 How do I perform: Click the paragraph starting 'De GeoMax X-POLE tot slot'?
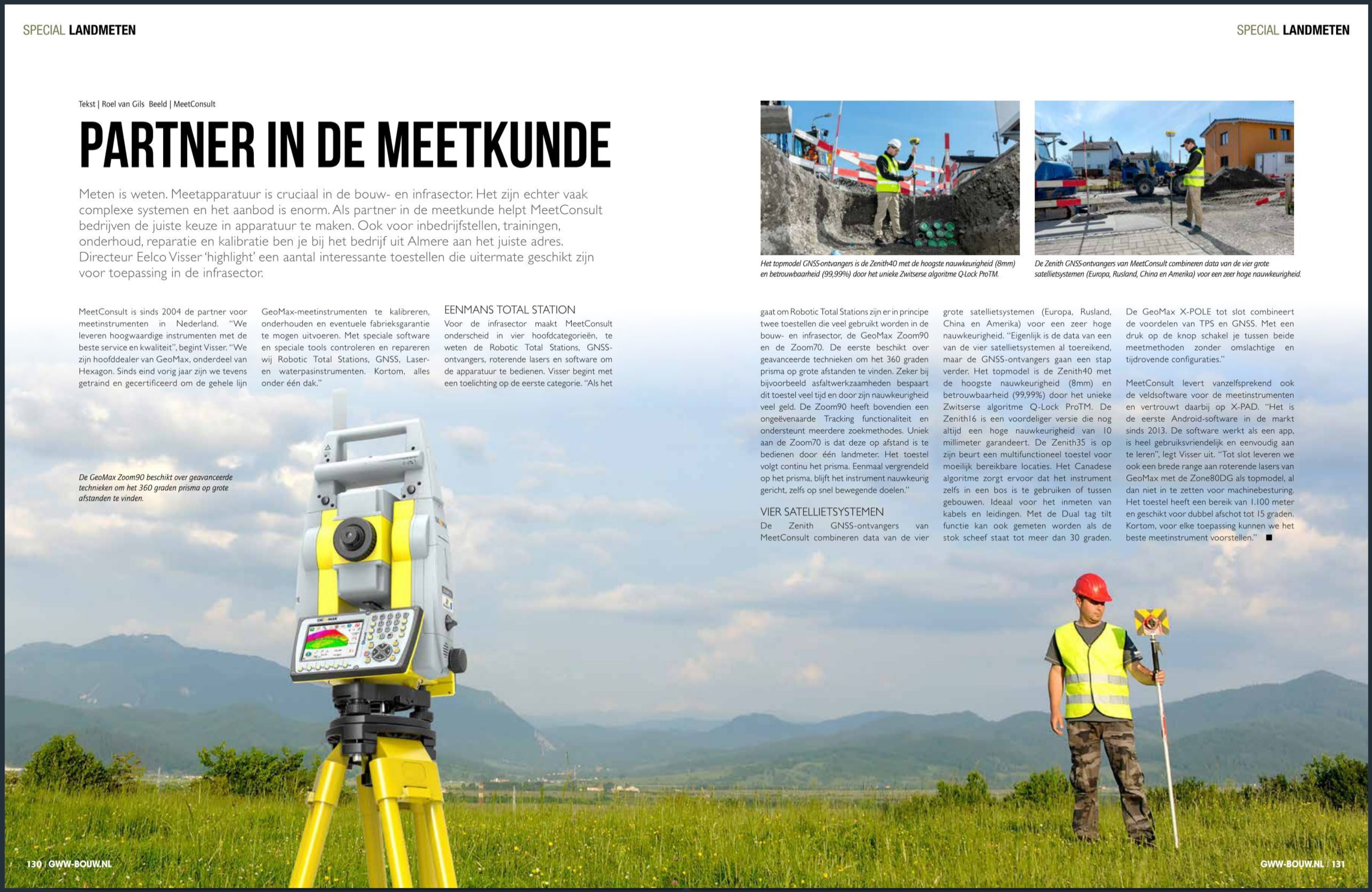[1209, 335]
